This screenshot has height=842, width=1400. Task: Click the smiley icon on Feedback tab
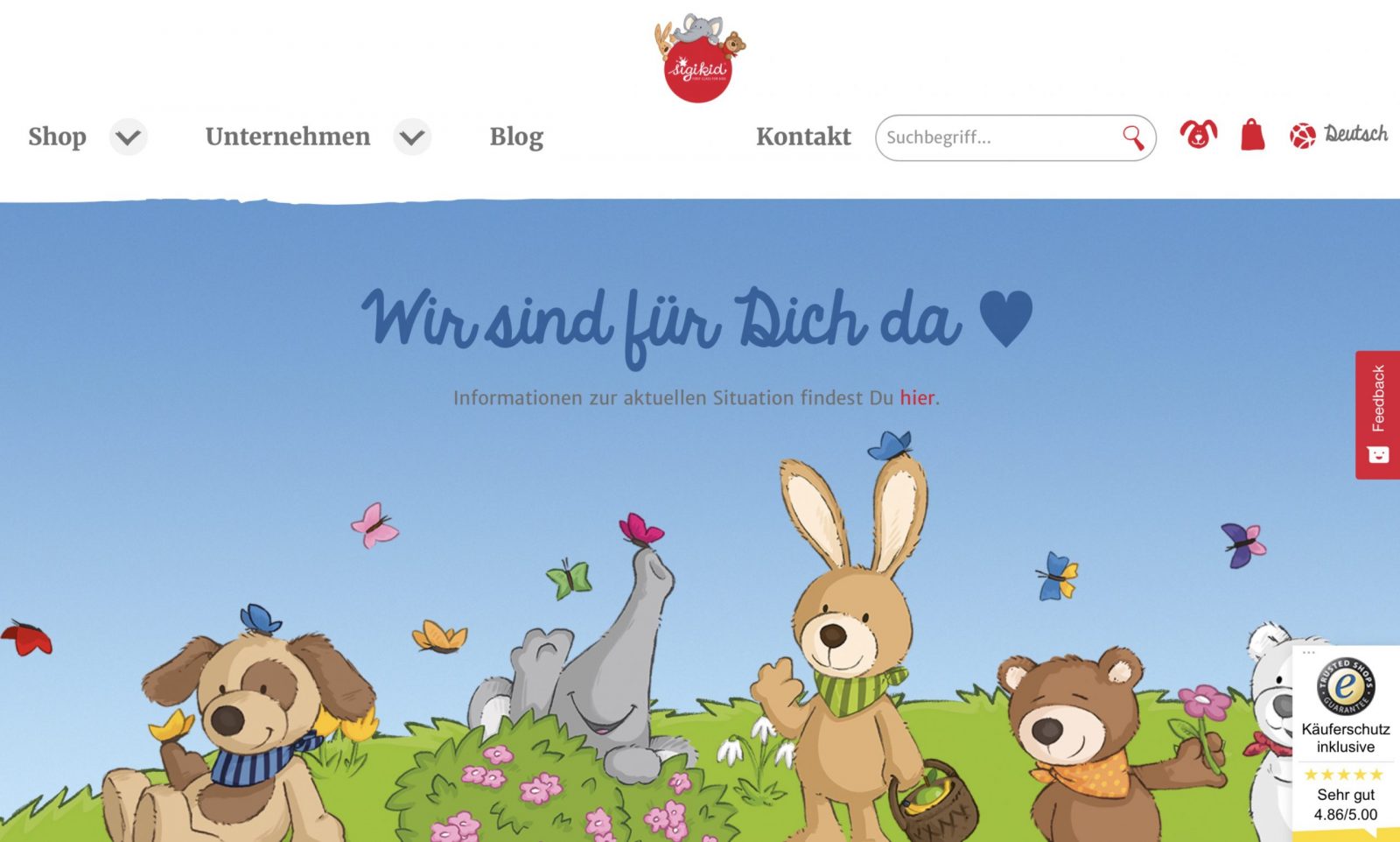1378,455
